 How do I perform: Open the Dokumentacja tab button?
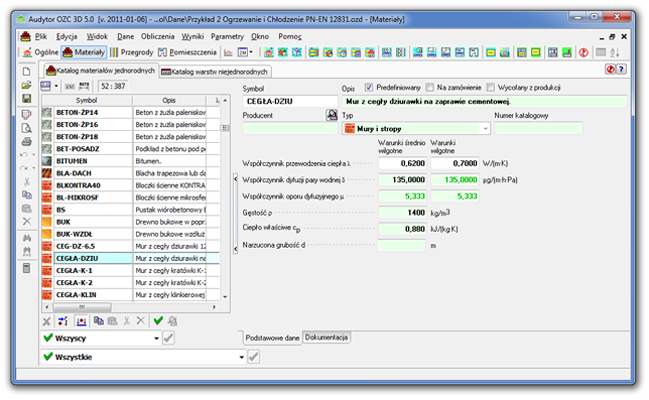coord(326,337)
